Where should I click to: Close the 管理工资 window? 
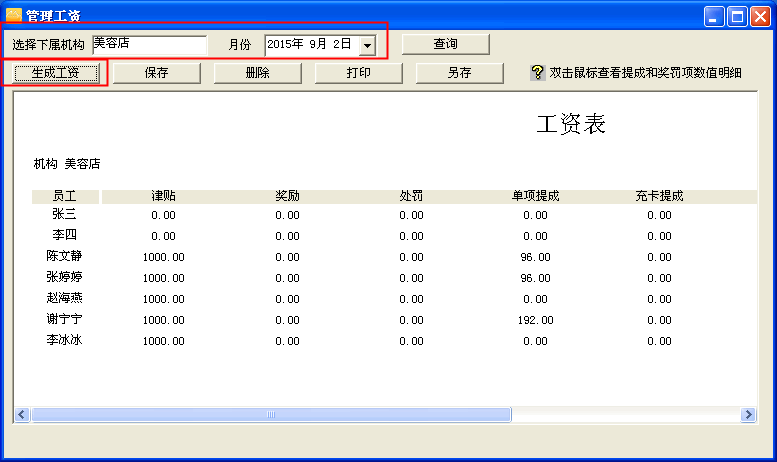pos(760,17)
